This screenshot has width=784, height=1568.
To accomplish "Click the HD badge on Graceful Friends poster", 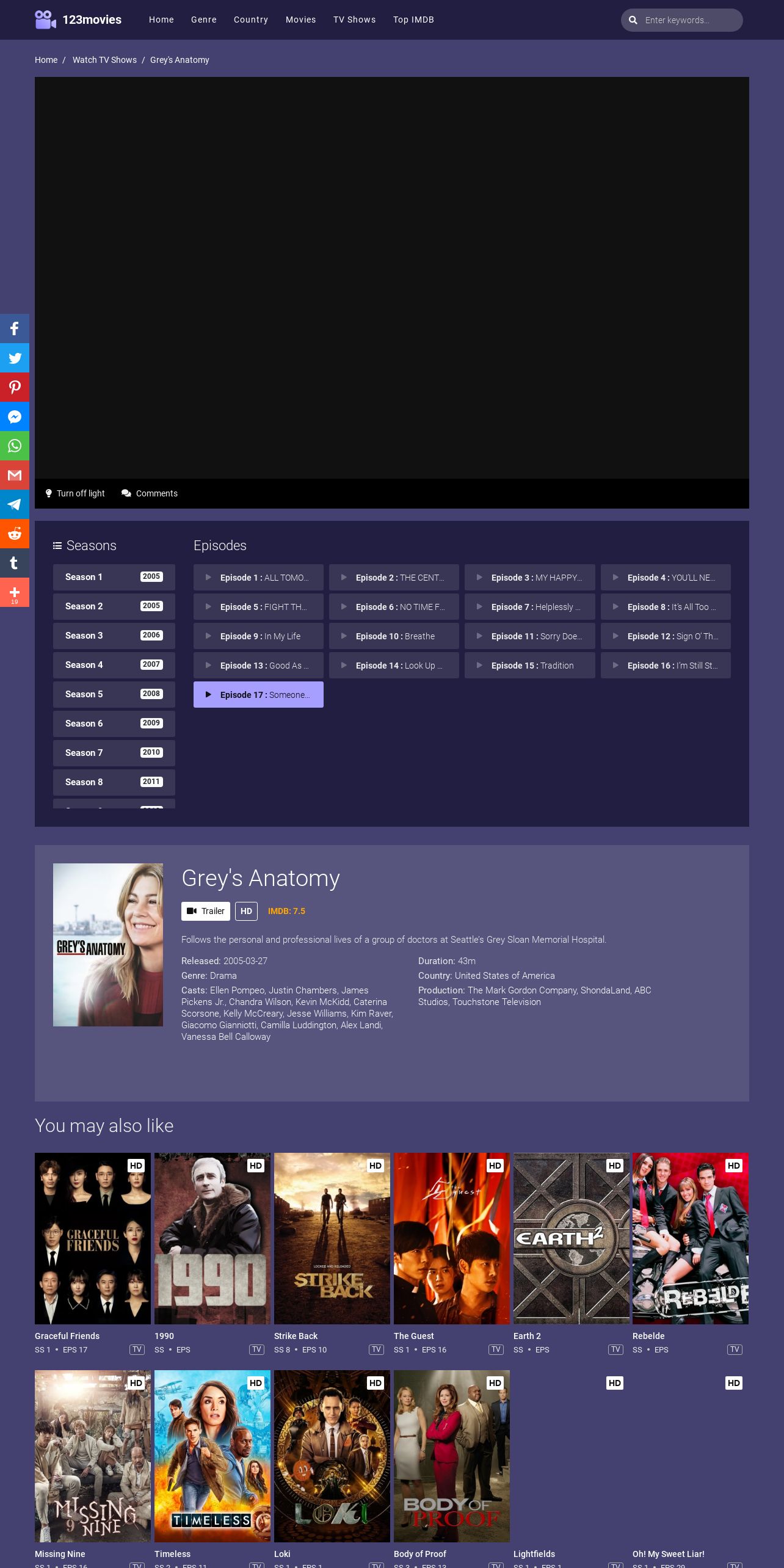I will pyautogui.click(x=136, y=1166).
